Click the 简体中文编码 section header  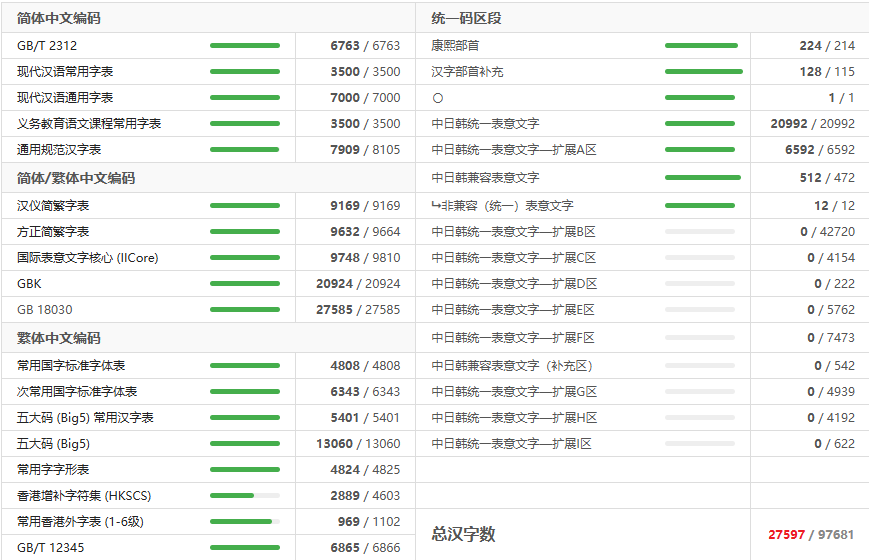[x=59, y=19]
